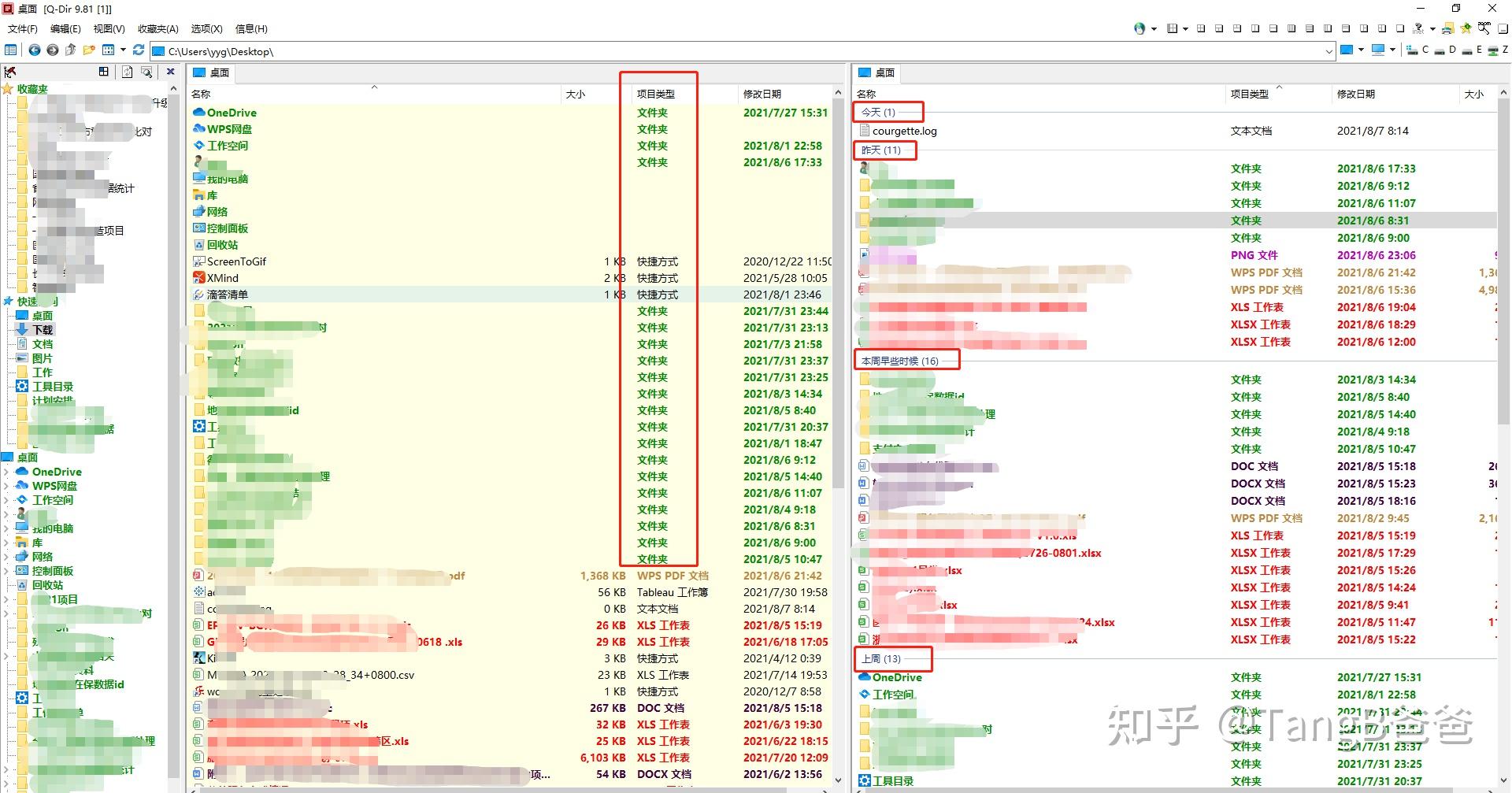Click the view mode calendar-grid icon
This screenshot has width=1512, height=793.
coord(109,50)
